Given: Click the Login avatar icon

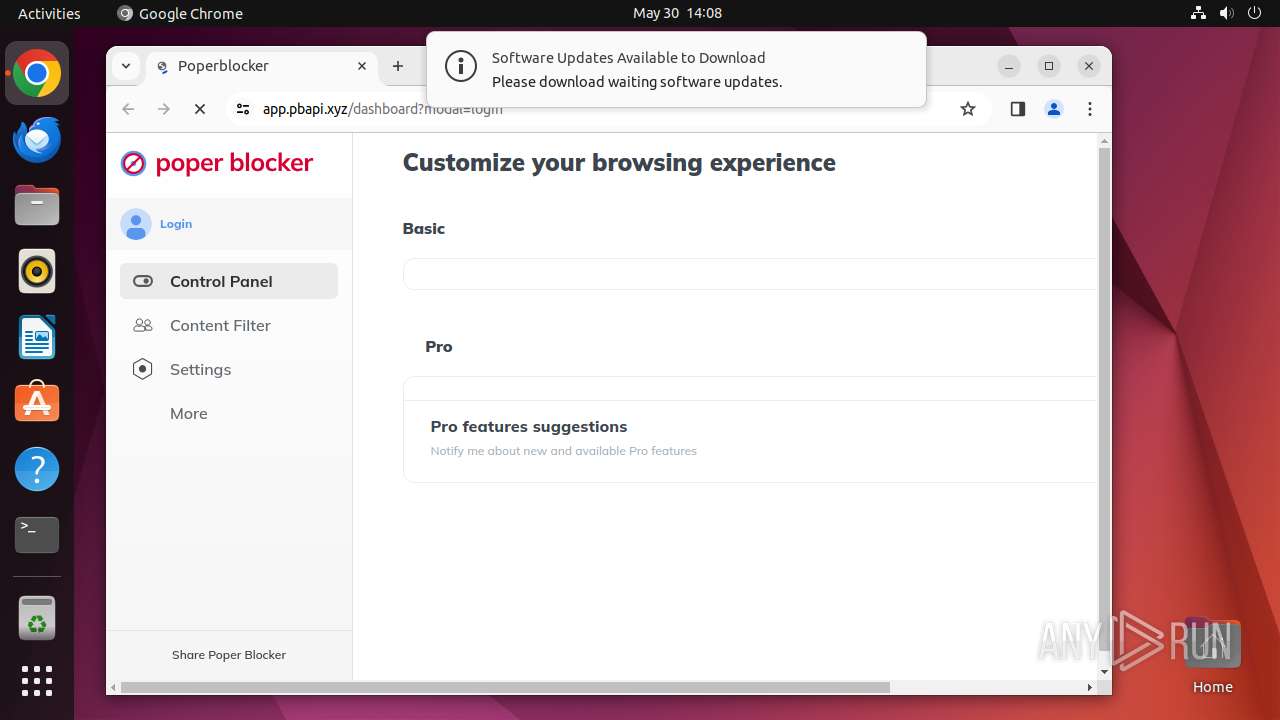Looking at the screenshot, I should coord(135,224).
